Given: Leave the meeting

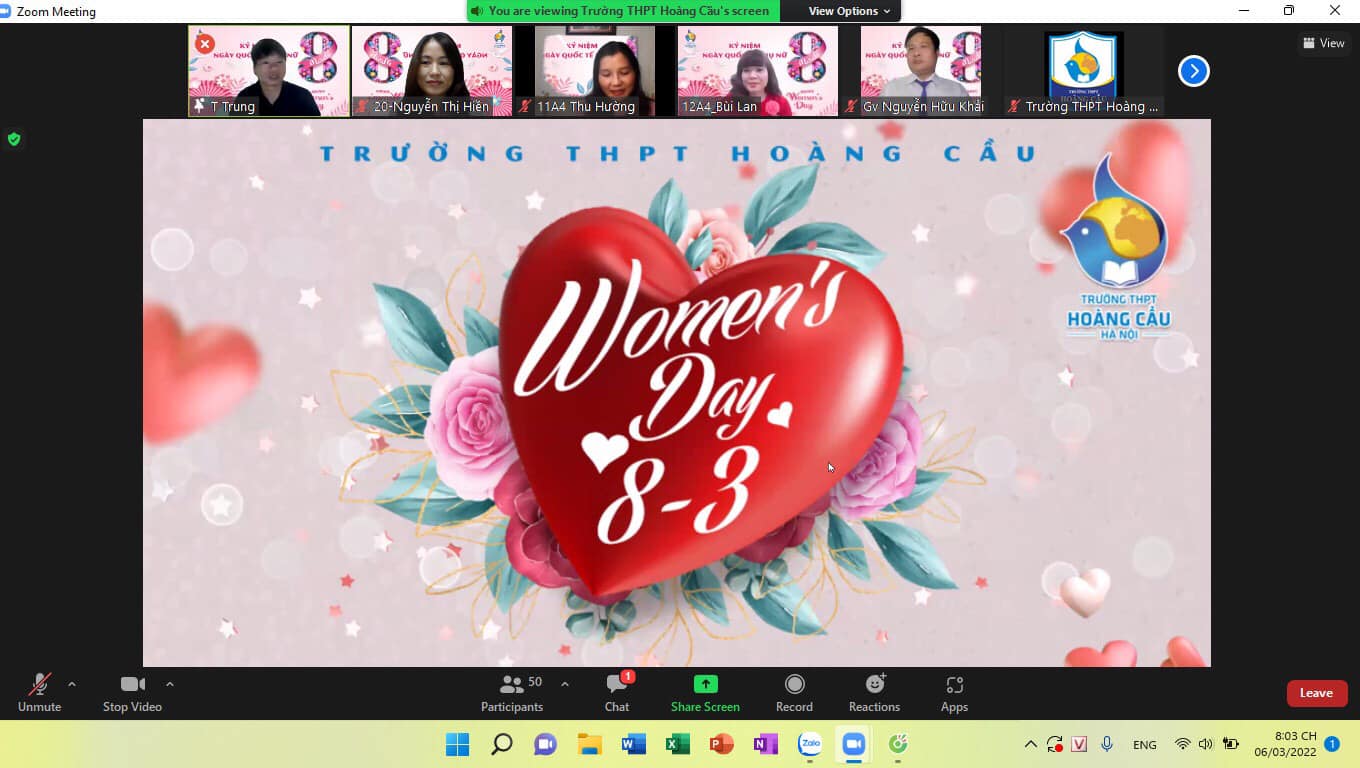Looking at the screenshot, I should (1316, 693).
